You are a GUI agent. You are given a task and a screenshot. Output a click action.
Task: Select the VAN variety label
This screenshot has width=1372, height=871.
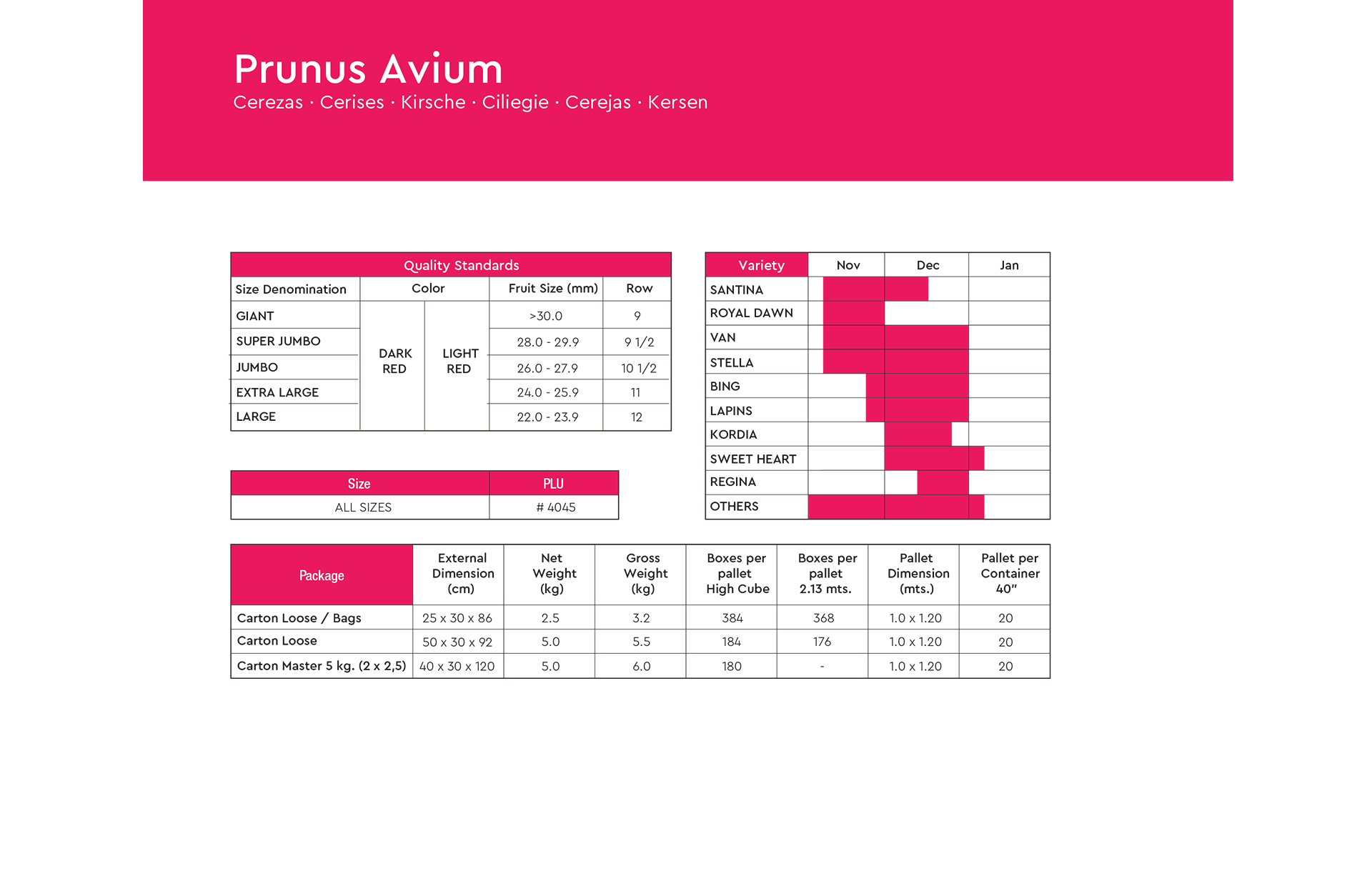[722, 337]
